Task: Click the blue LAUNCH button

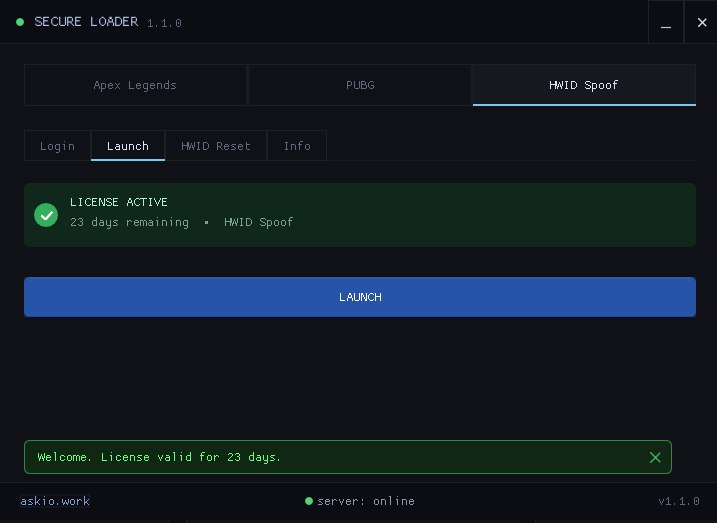Action: point(360,297)
